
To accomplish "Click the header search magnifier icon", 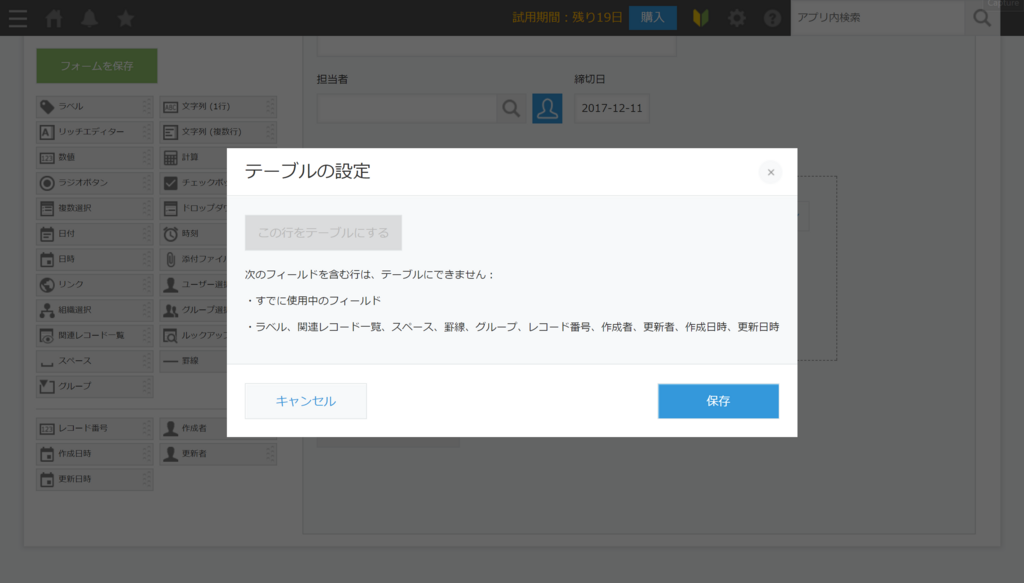I will 982,18.
